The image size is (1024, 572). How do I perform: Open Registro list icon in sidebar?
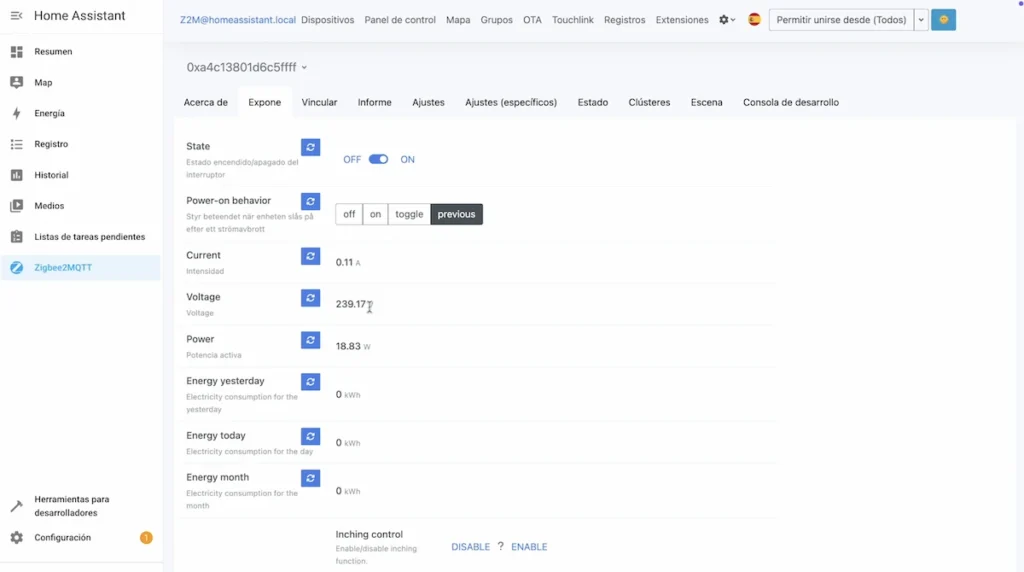point(16,144)
